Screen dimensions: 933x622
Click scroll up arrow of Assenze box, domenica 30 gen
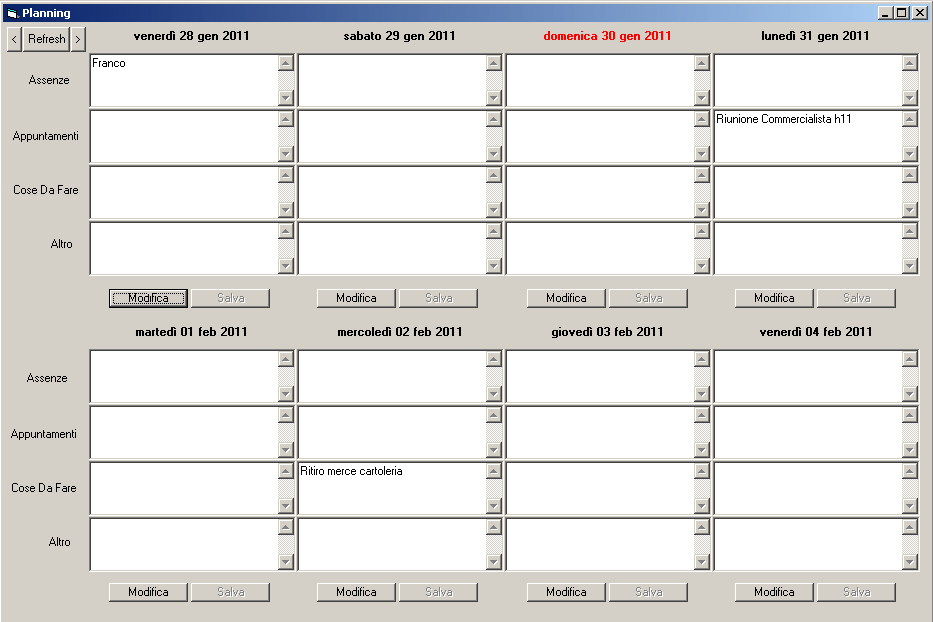(702, 62)
